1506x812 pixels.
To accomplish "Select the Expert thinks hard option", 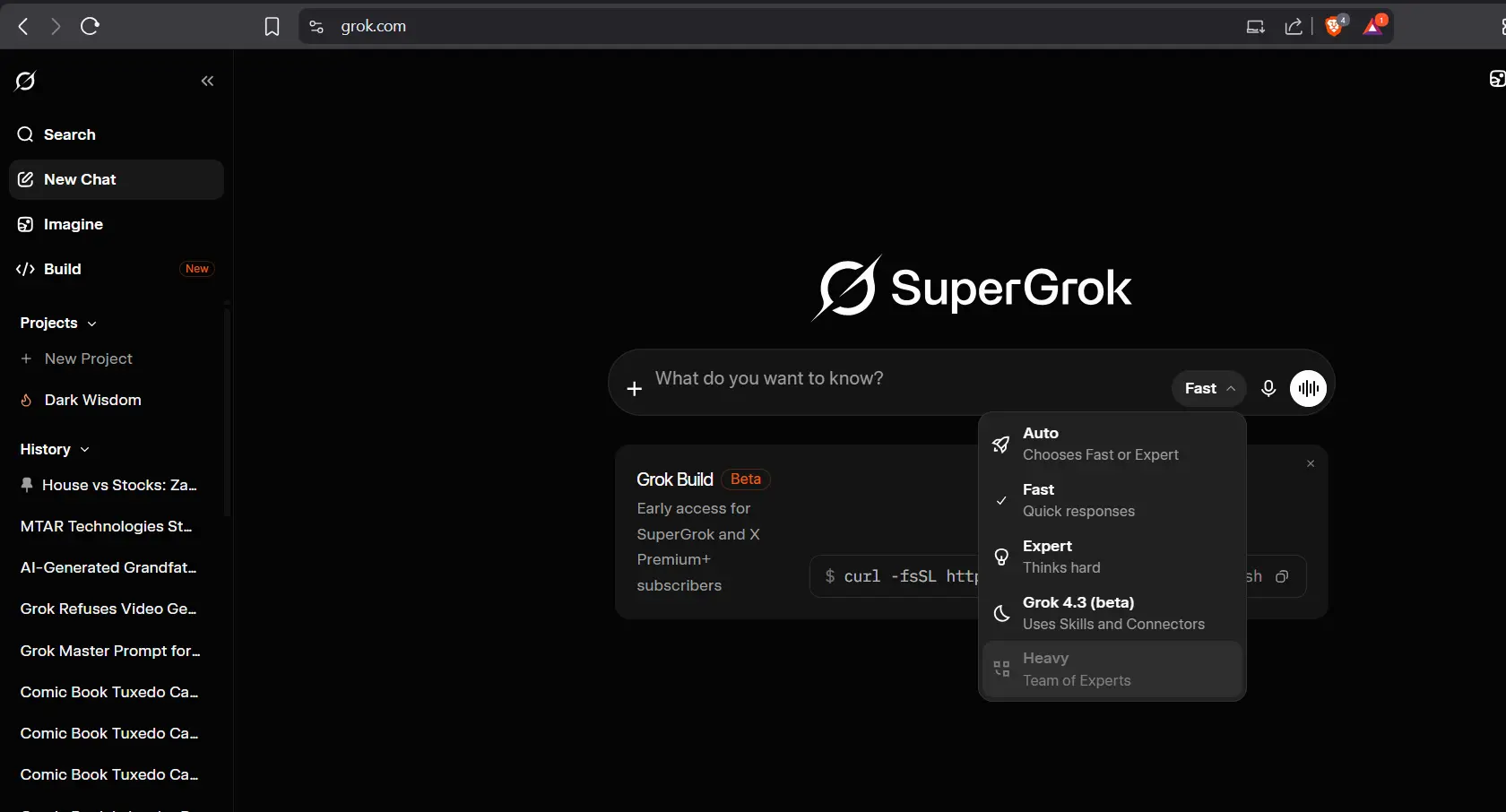I will coord(1112,557).
